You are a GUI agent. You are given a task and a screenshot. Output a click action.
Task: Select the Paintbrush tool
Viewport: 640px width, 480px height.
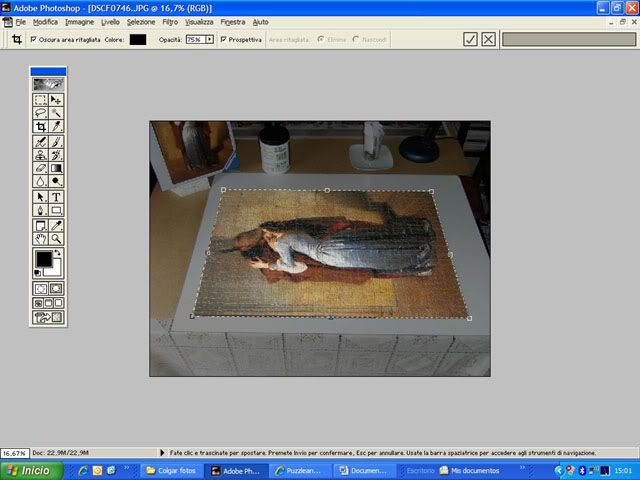56,142
